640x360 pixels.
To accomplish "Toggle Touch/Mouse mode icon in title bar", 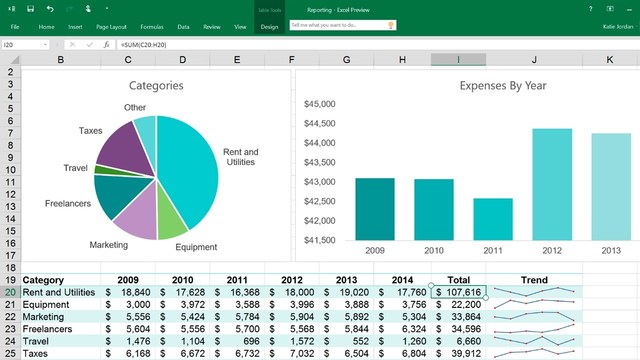I will [88, 9].
